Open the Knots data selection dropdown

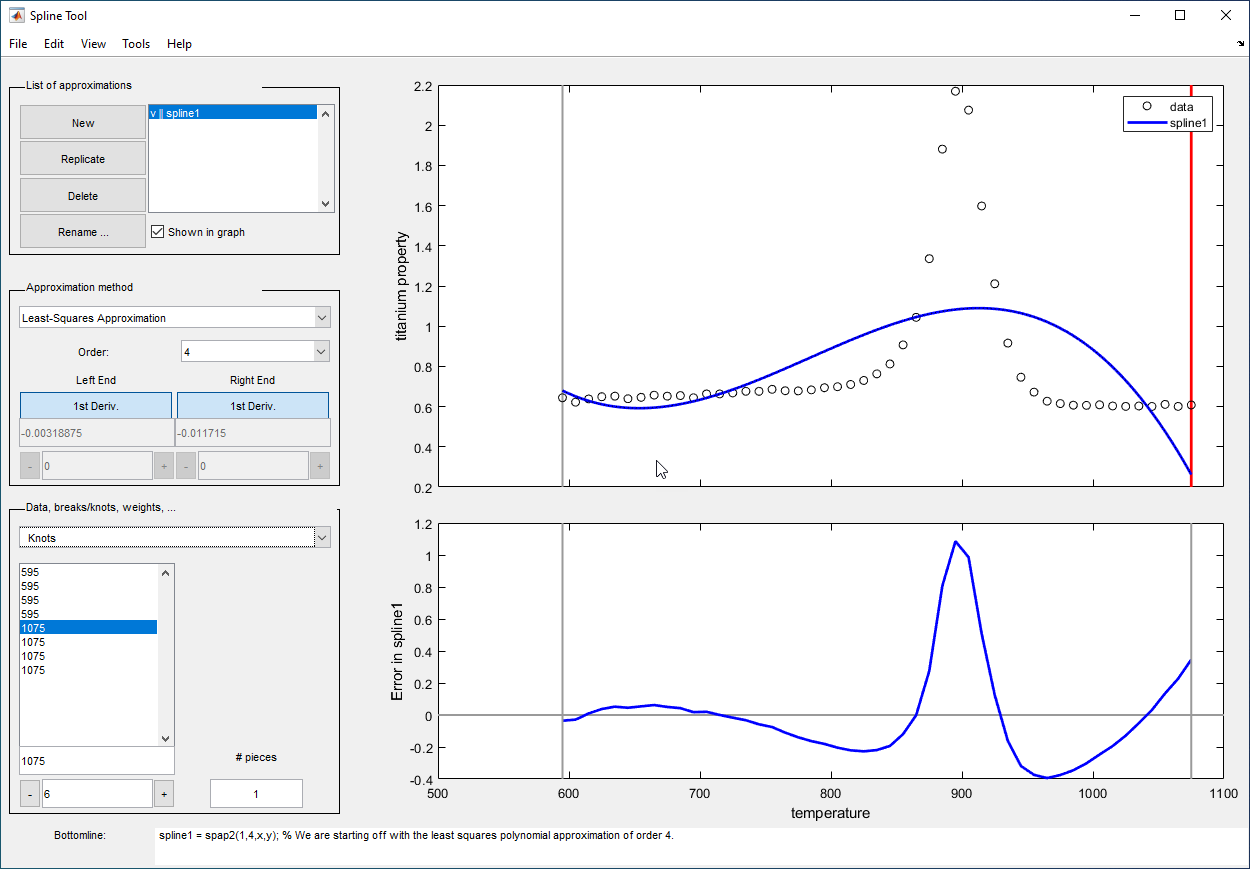point(175,538)
